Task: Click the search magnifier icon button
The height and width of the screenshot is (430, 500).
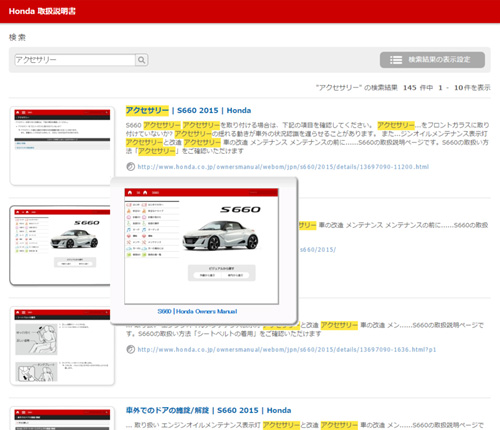Action: [x=142, y=60]
